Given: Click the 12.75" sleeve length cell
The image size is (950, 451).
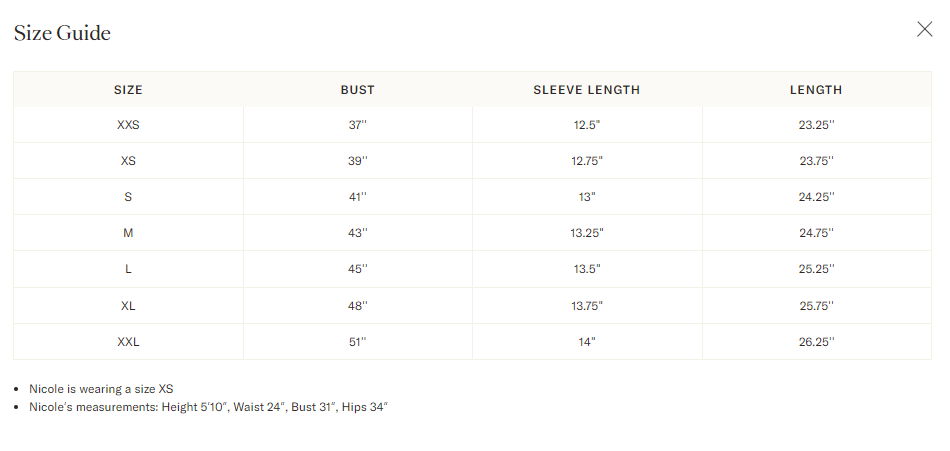Looking at the screenshot, I should [x=587, y=161].
